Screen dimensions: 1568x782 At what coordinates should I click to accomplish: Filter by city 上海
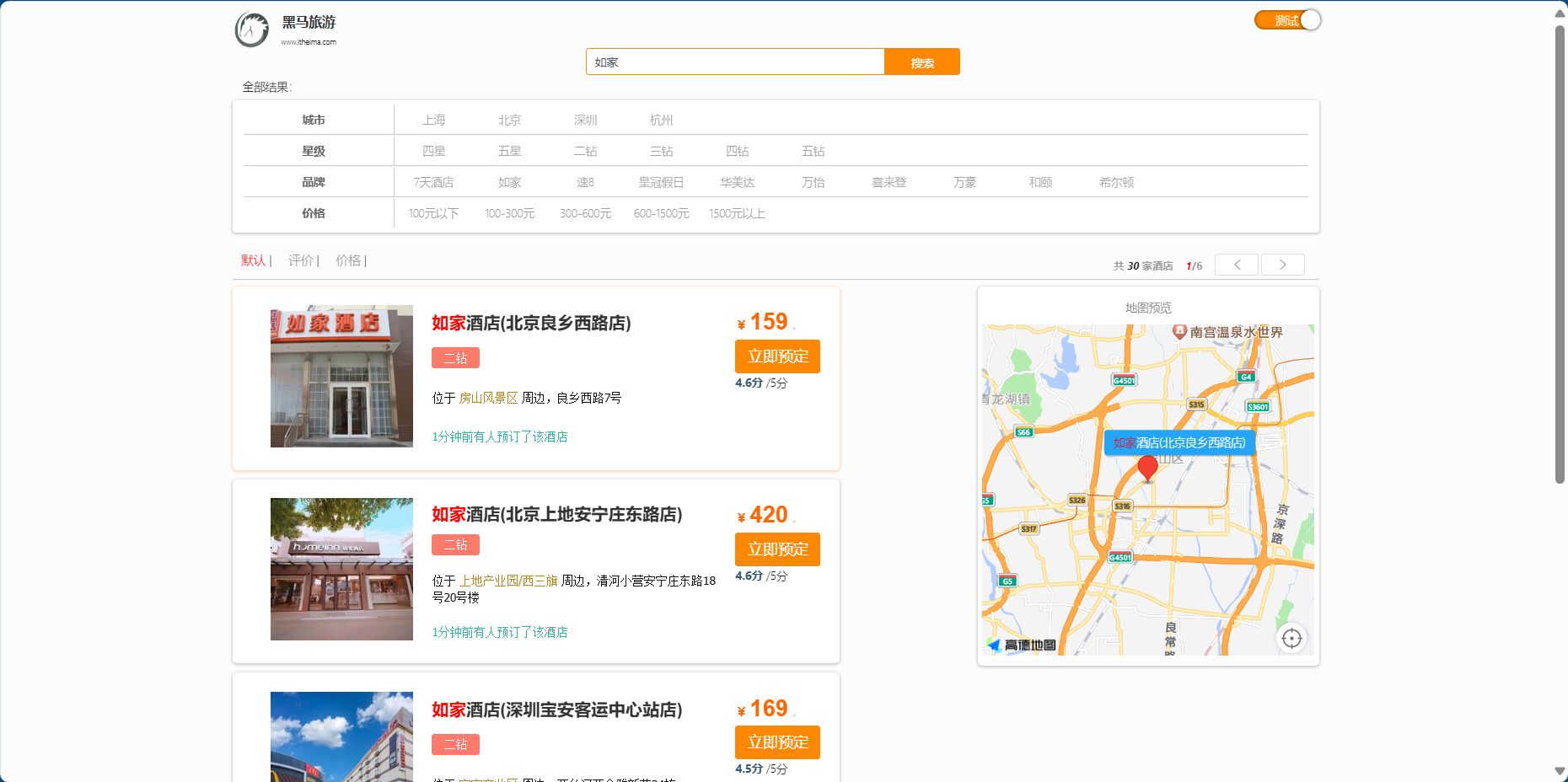(x=434, y=120)
